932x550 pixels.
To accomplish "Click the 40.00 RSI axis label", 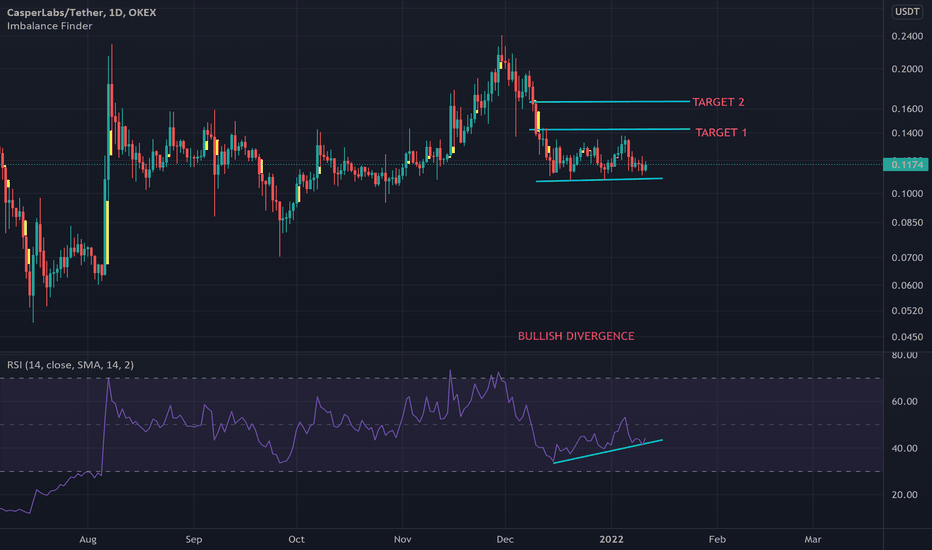I will (x=905, y=449).
